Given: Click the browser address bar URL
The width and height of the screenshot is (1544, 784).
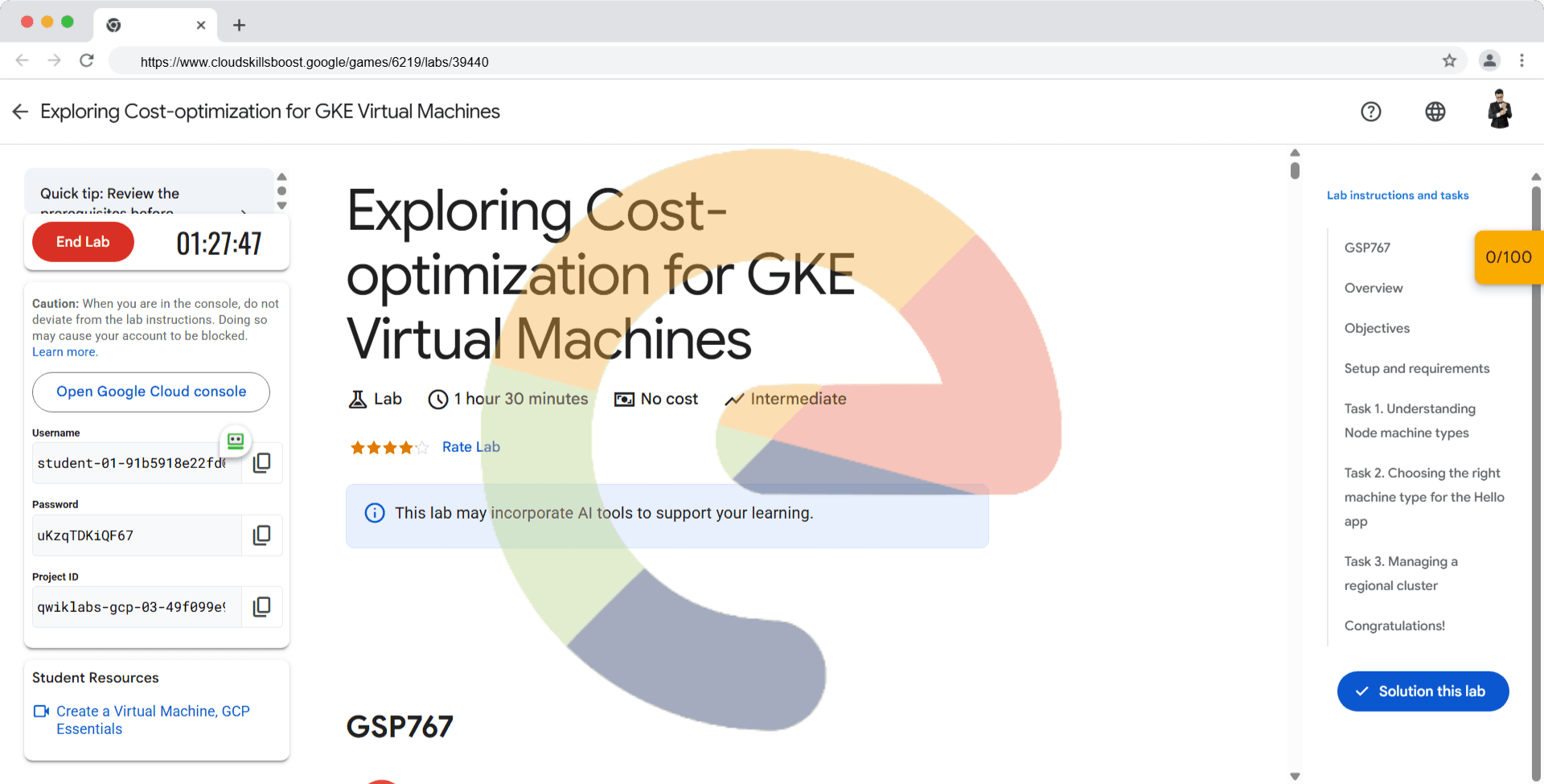Looking at the screenshot, I should [314, 62].
